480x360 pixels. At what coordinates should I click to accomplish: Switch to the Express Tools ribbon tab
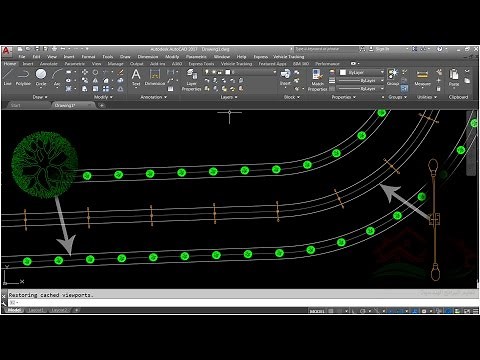[x=201, y=64]
